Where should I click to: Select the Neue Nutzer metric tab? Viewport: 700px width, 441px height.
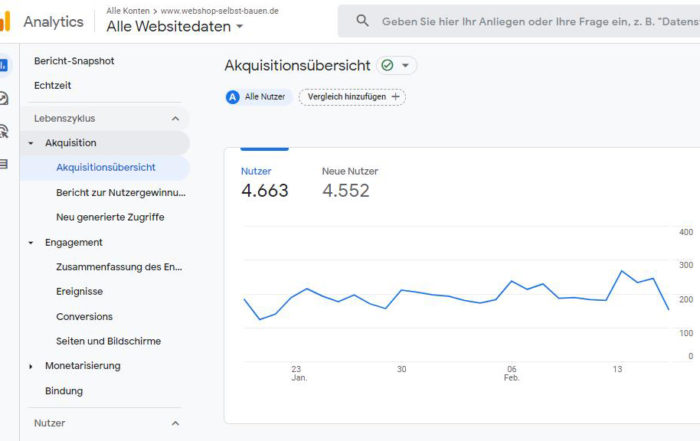click(x=350, y=183)
